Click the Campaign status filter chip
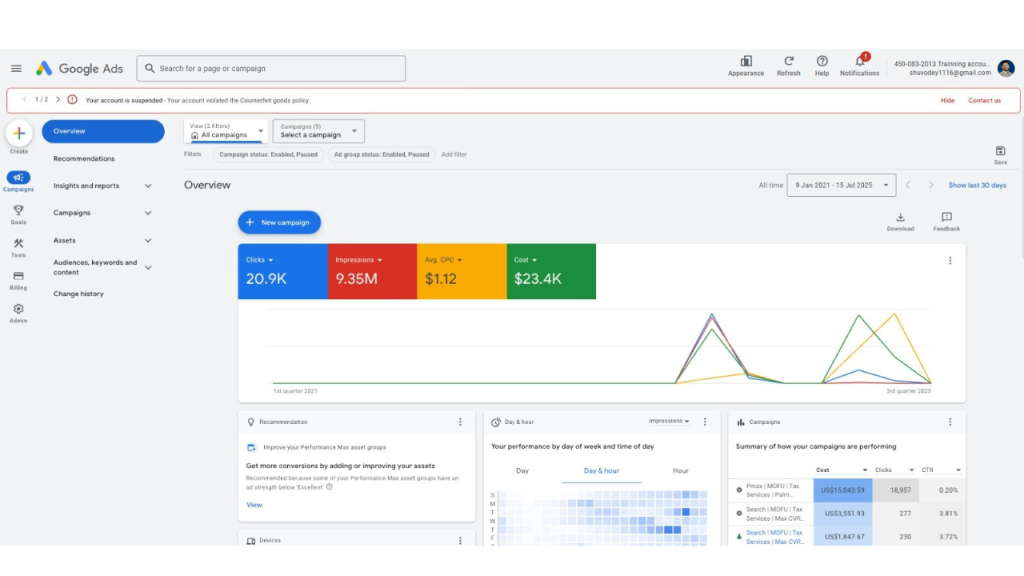The image size is (1024, 576). [x=268, y=155]
